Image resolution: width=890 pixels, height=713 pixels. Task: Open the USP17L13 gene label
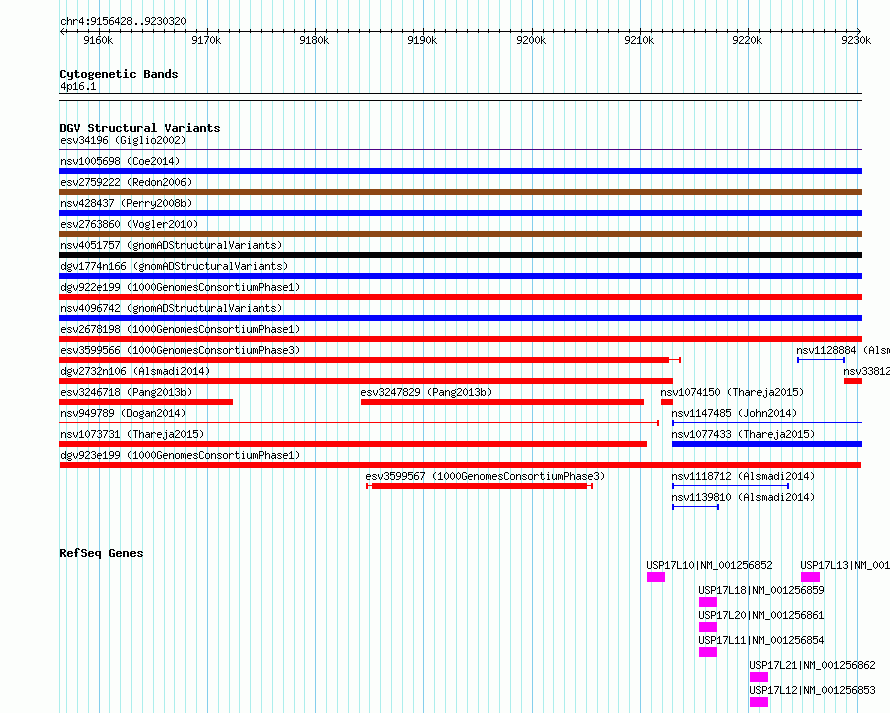click(x=845, y=565)
